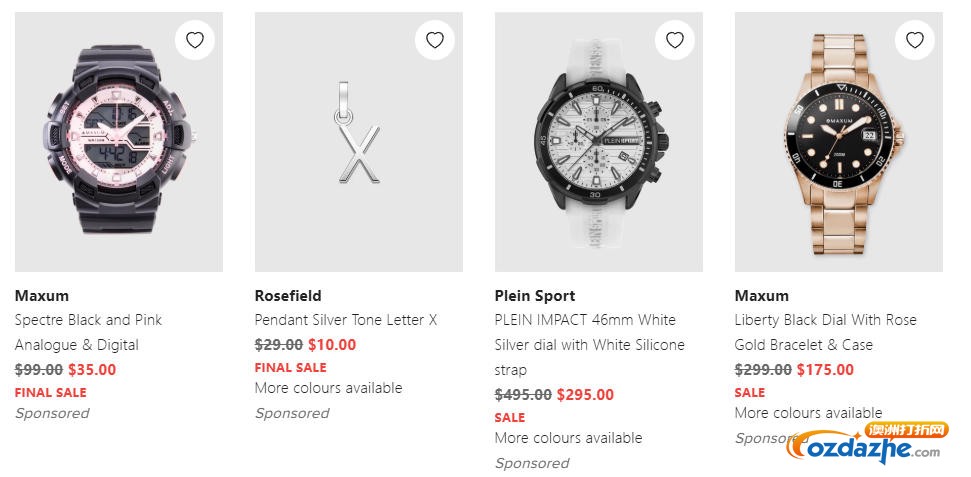Viewport: 971px width, 477px height.
Task: Add Rosefield Letter X pendant to wishlist
Action: pyautogui.click(x=435, y=40)
